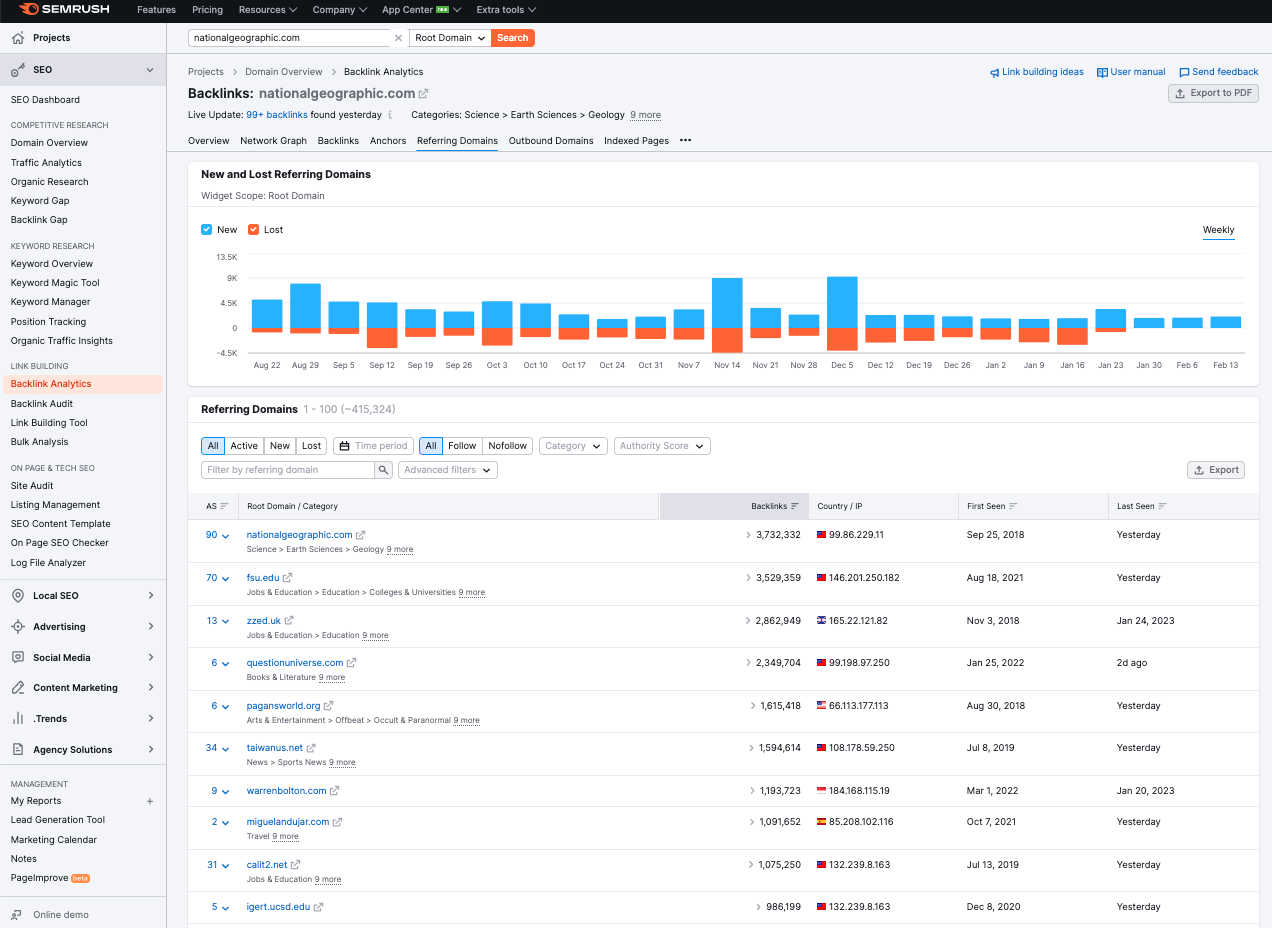Open Backlink Audit in sidebar
Screen dimensions: 1272x928
42,404
